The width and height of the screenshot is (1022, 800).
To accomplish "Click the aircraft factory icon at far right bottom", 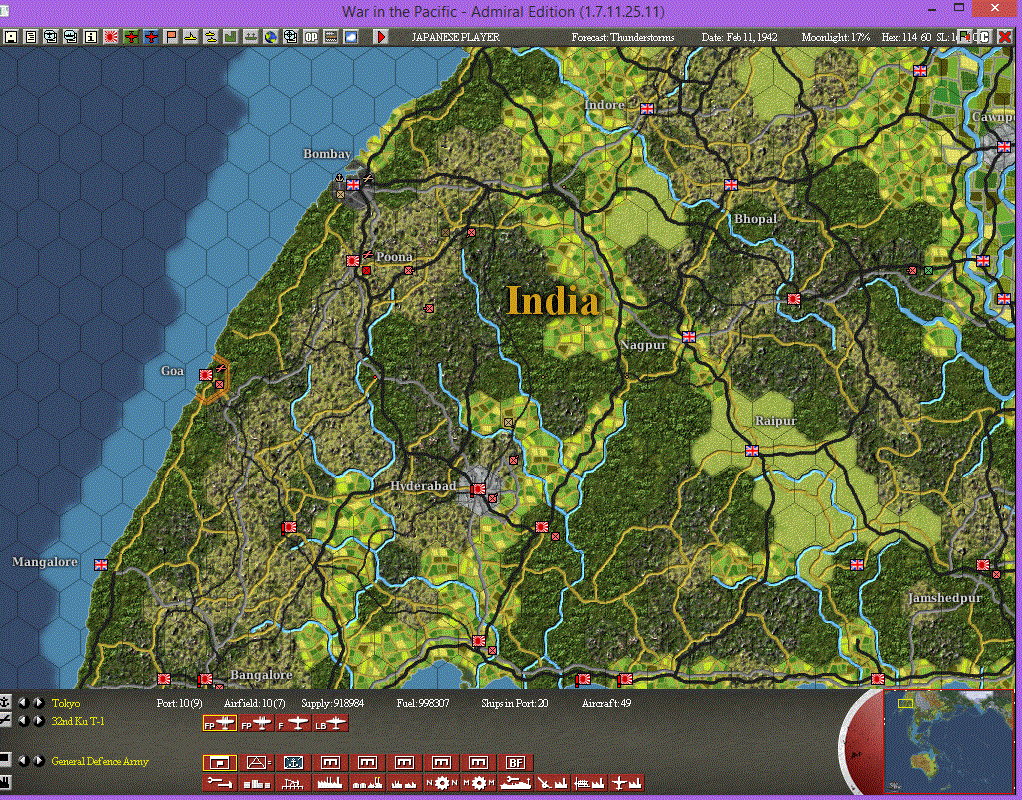I will click(x=627, y=782).
